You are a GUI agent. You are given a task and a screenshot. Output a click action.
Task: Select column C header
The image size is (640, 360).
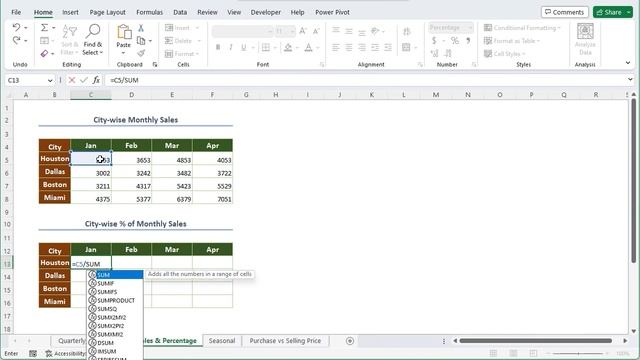click(x=91, y=95)
